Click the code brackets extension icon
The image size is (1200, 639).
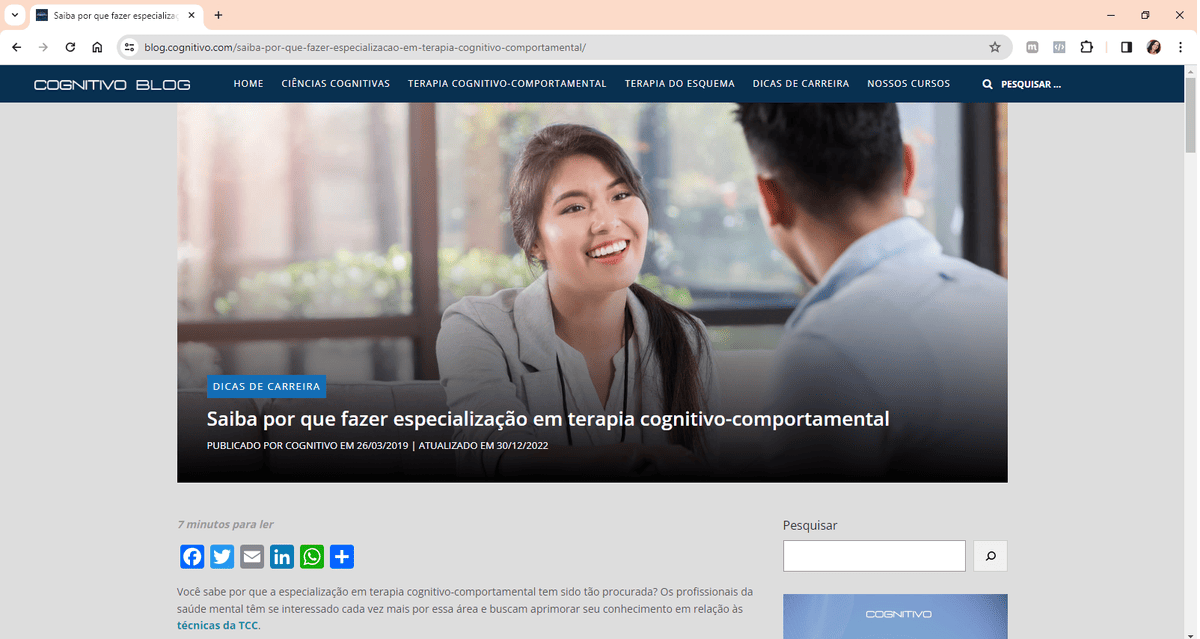pyautogui.click(x=1059, y=47)
